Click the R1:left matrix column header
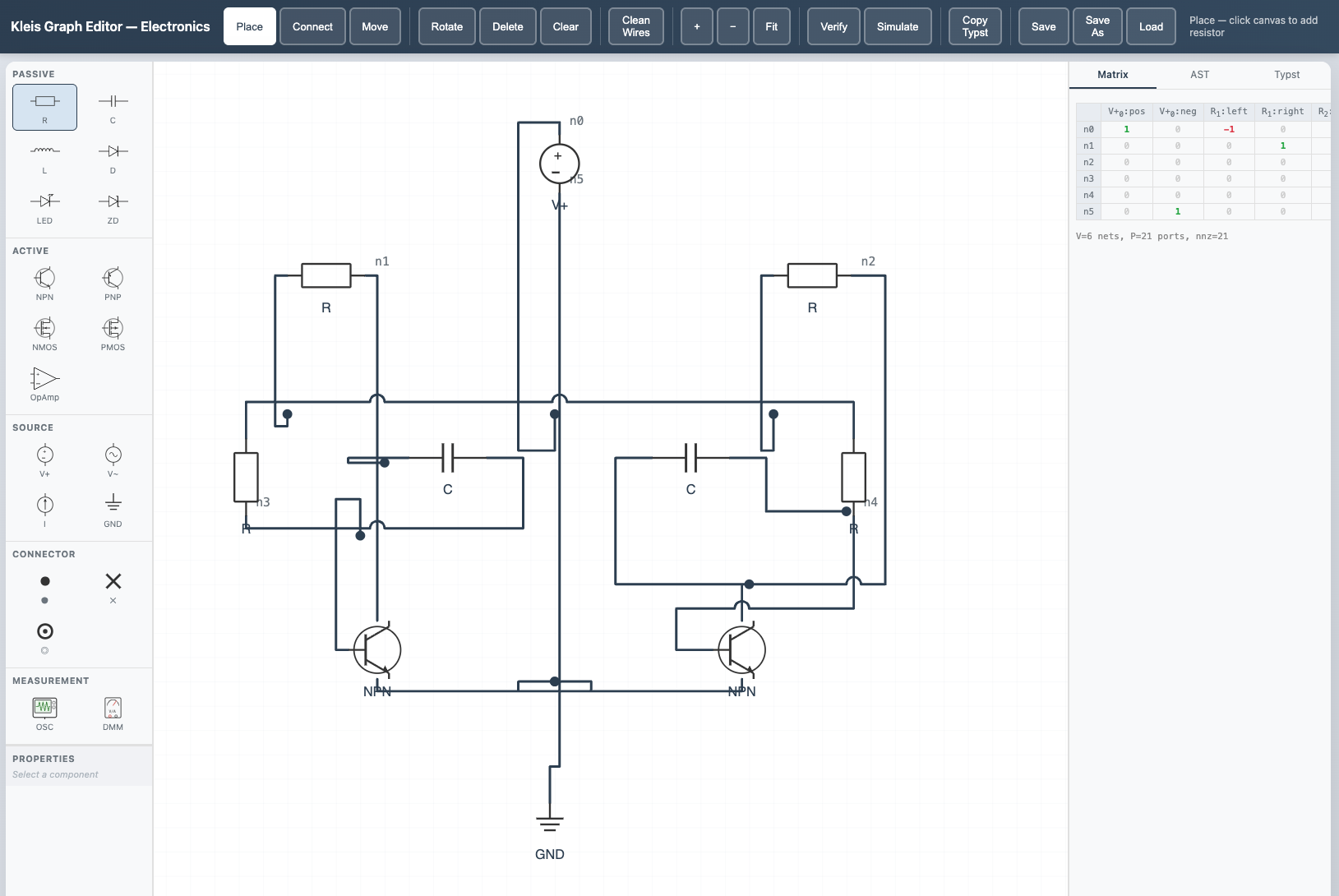The width and height of the screenshot is (1339, 896). [x=1229, y=112]
